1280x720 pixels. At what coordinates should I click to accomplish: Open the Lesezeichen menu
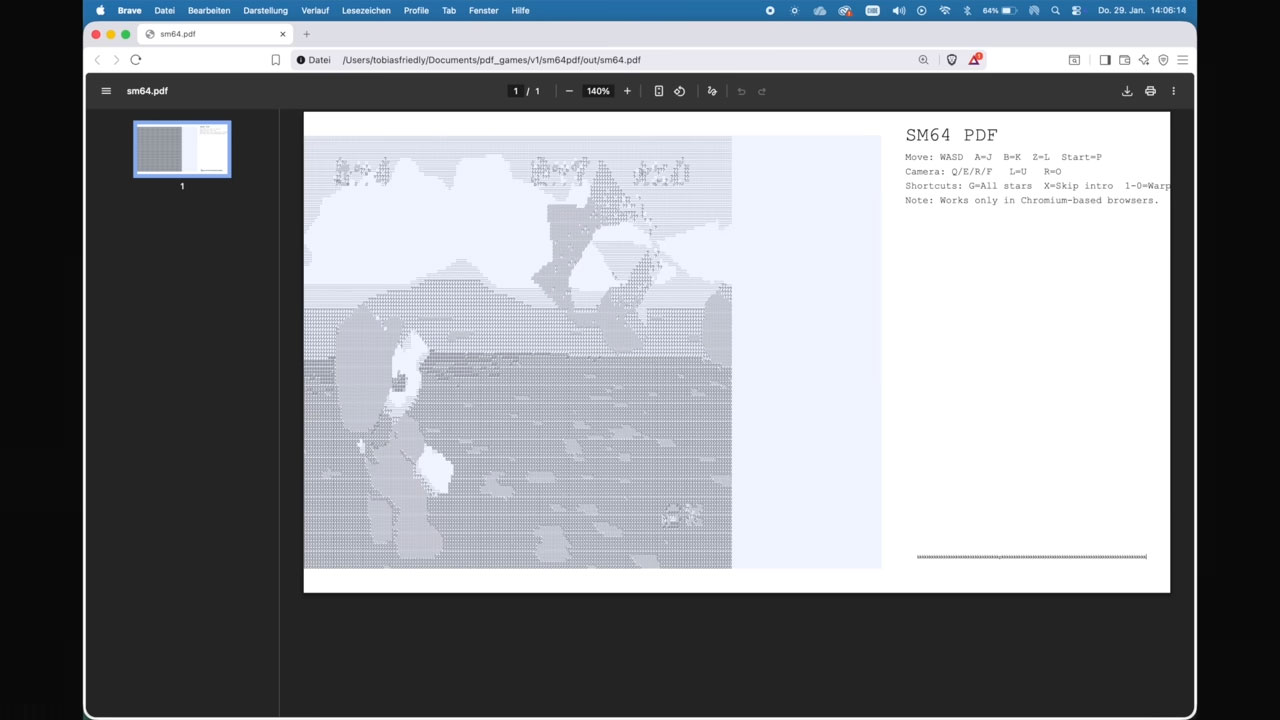[x=366, y=10]
